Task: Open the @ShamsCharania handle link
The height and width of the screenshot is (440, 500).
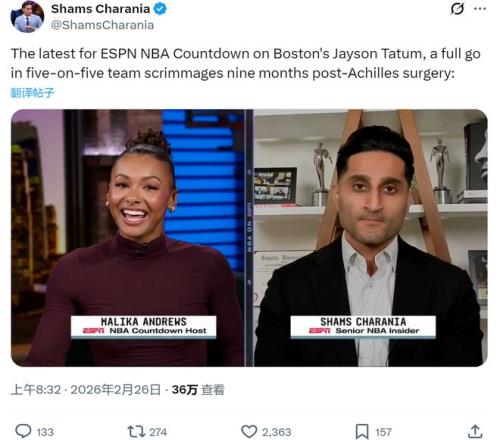Action: pos(102,25)
